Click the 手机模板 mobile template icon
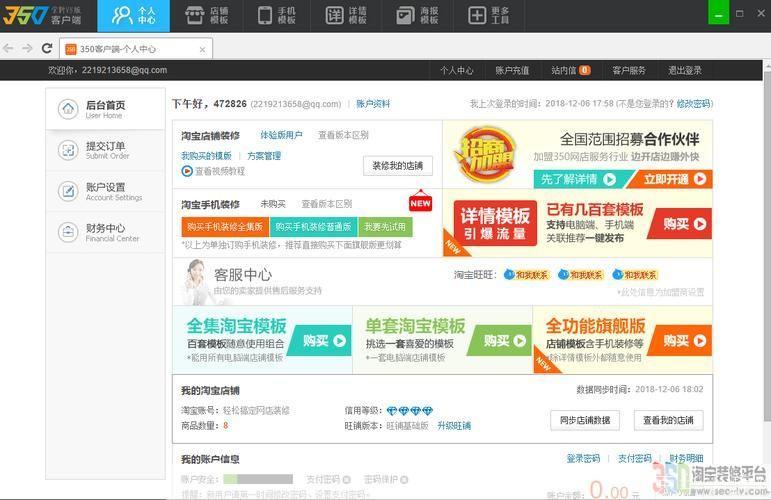The height and width of the screenshot is (500, 771). (264, 15)
